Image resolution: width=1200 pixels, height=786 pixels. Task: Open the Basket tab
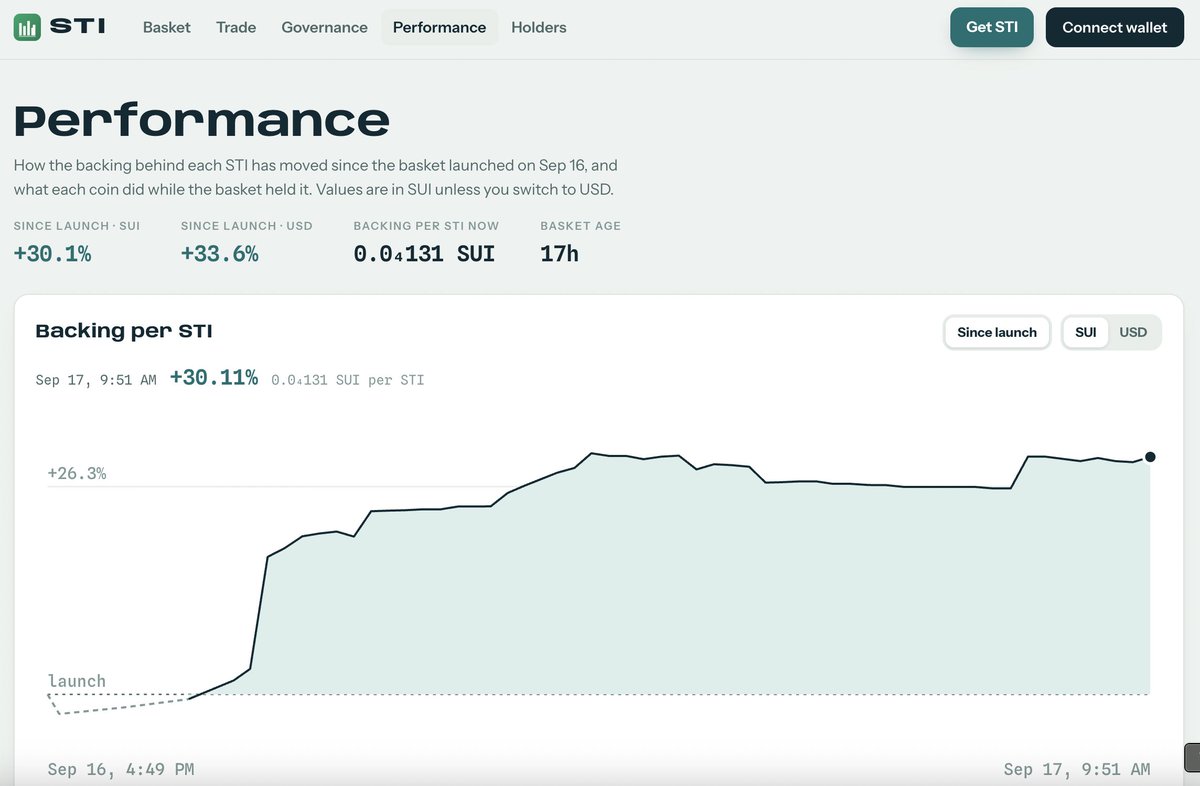(167, 27)
